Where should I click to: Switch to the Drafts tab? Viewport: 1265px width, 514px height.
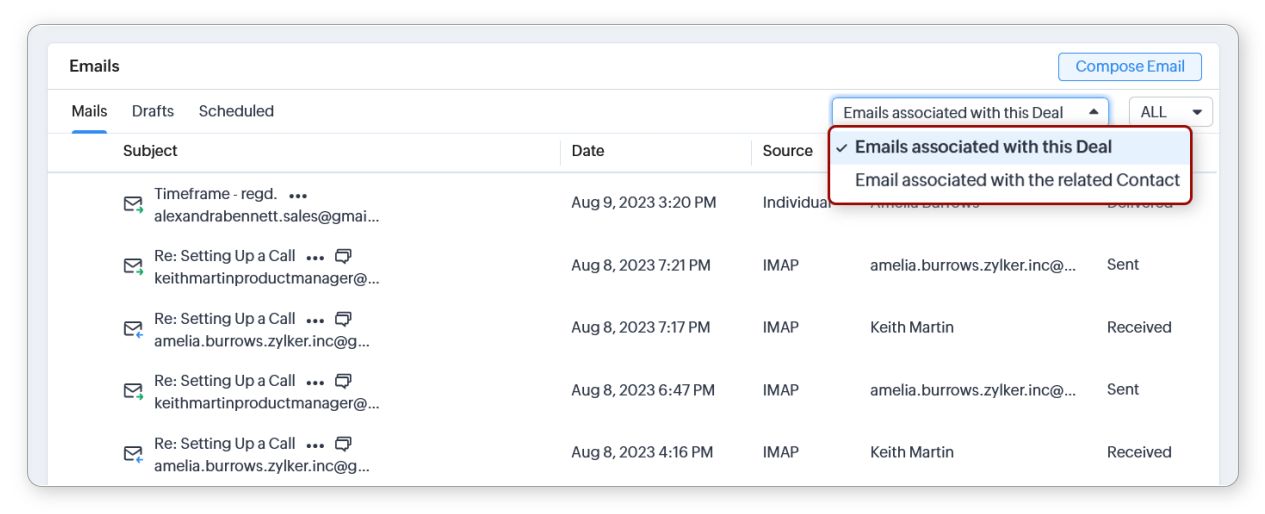(153, 111)
